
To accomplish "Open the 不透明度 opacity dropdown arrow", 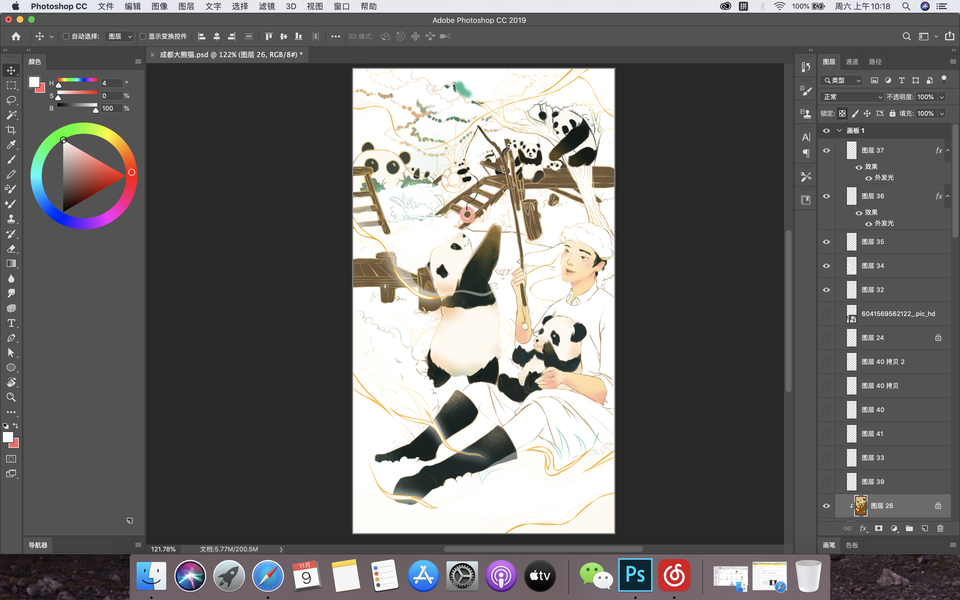I will click(942, 97).
